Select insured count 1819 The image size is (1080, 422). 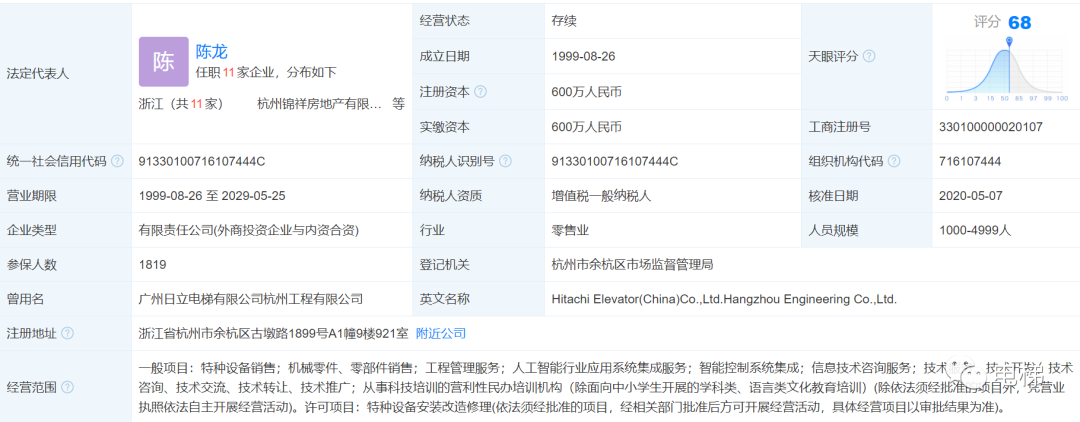point(152,264)
